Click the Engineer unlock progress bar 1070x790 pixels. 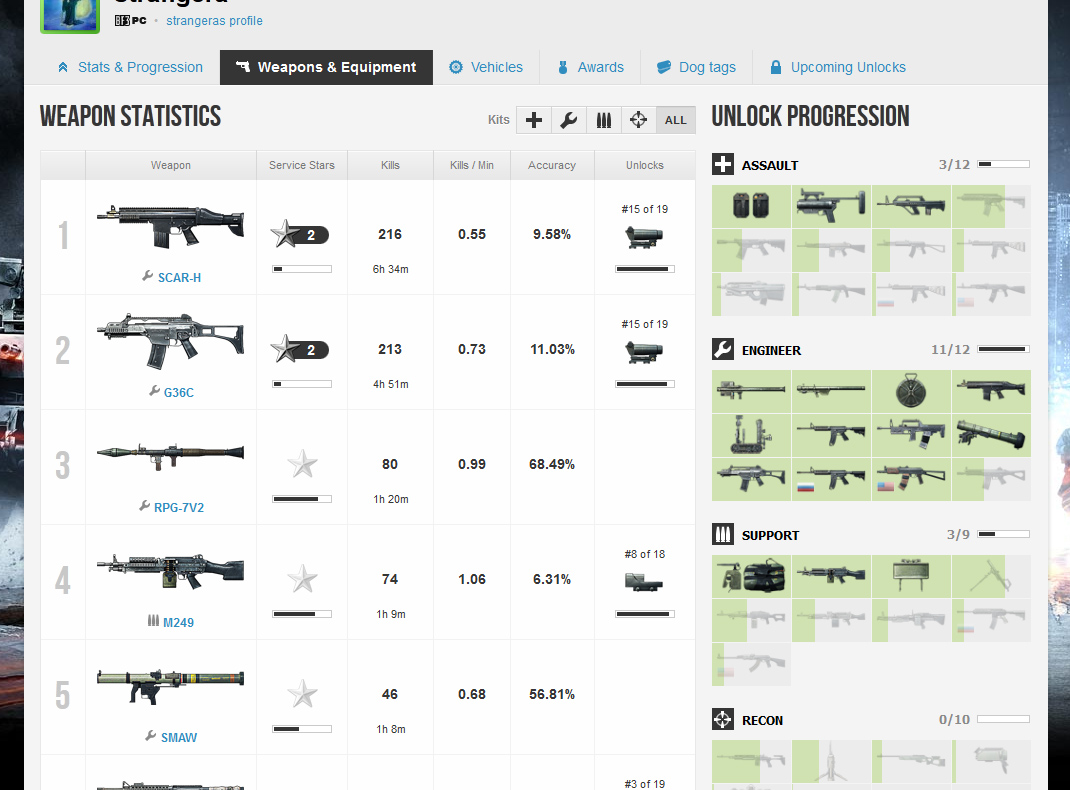click(1003, 349)
